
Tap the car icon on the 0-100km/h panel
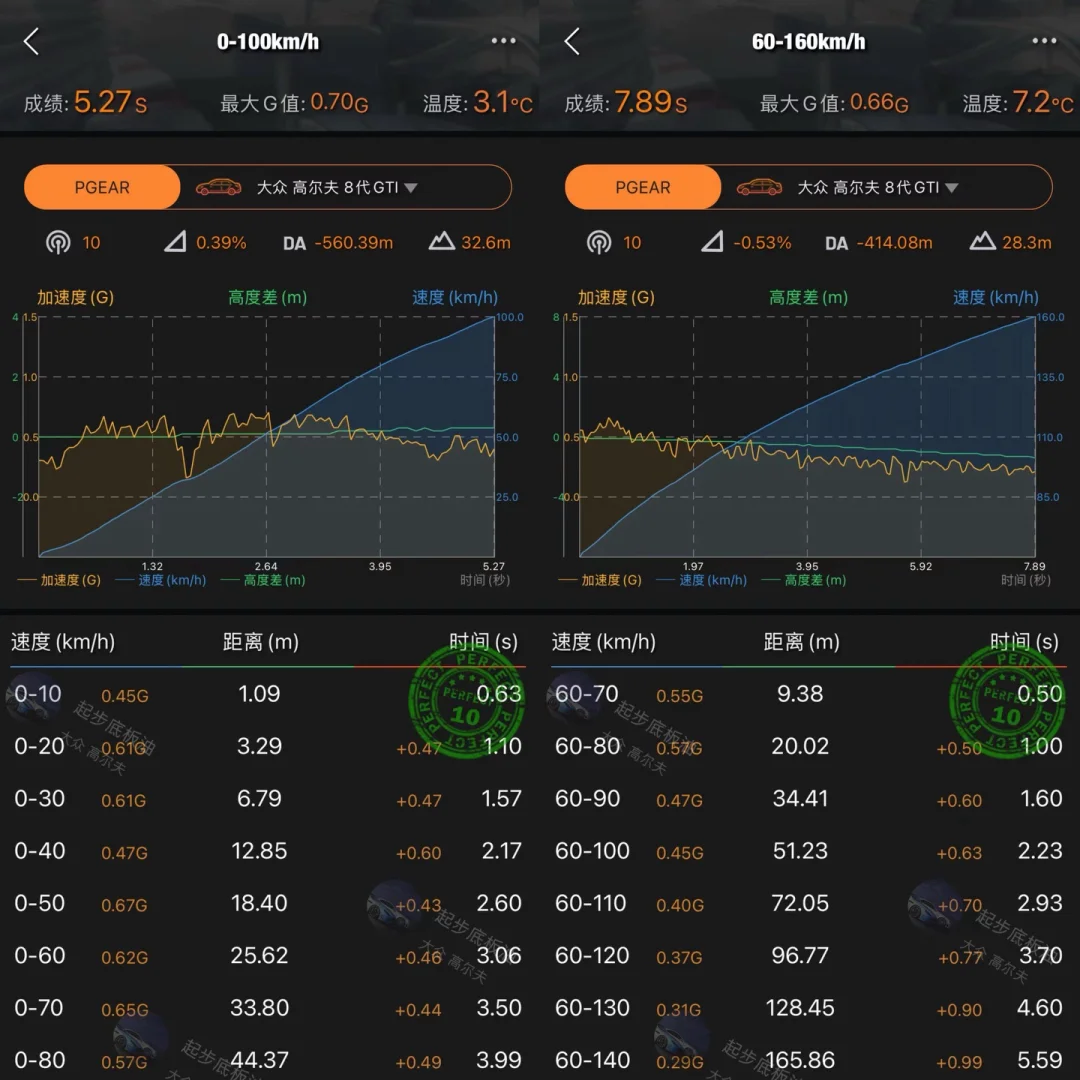coord(218,187)
